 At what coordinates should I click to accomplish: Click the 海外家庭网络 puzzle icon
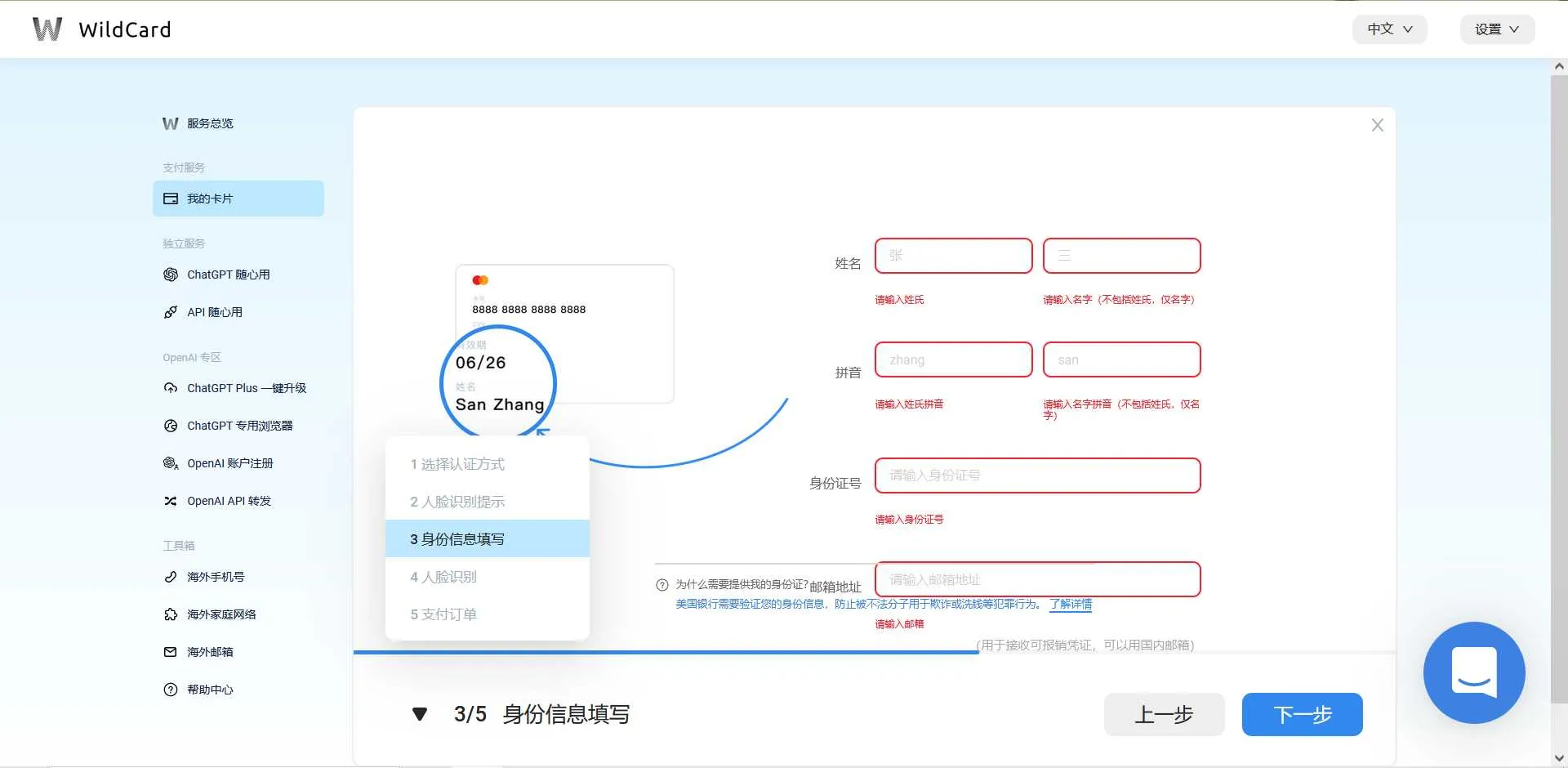(170, 614)
